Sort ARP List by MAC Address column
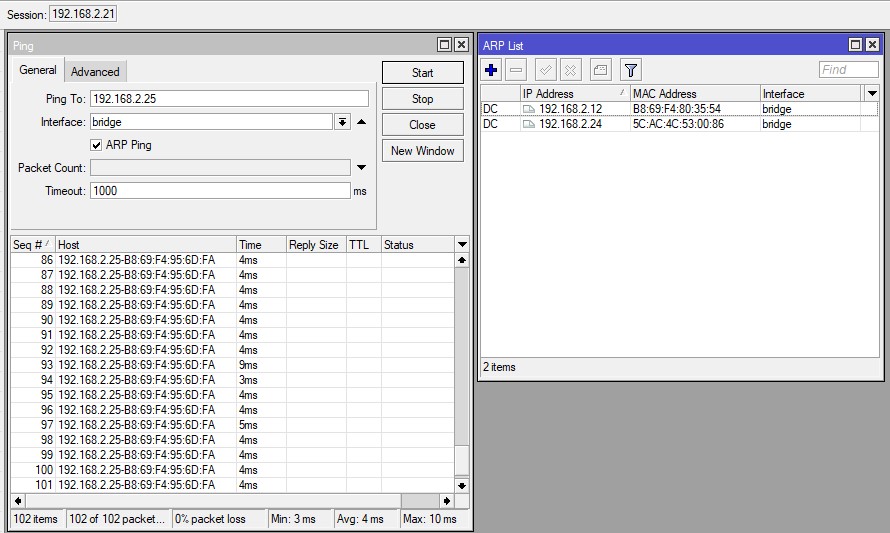The width and height of the screenshot is (890, 533). click(x=695, y=93)
